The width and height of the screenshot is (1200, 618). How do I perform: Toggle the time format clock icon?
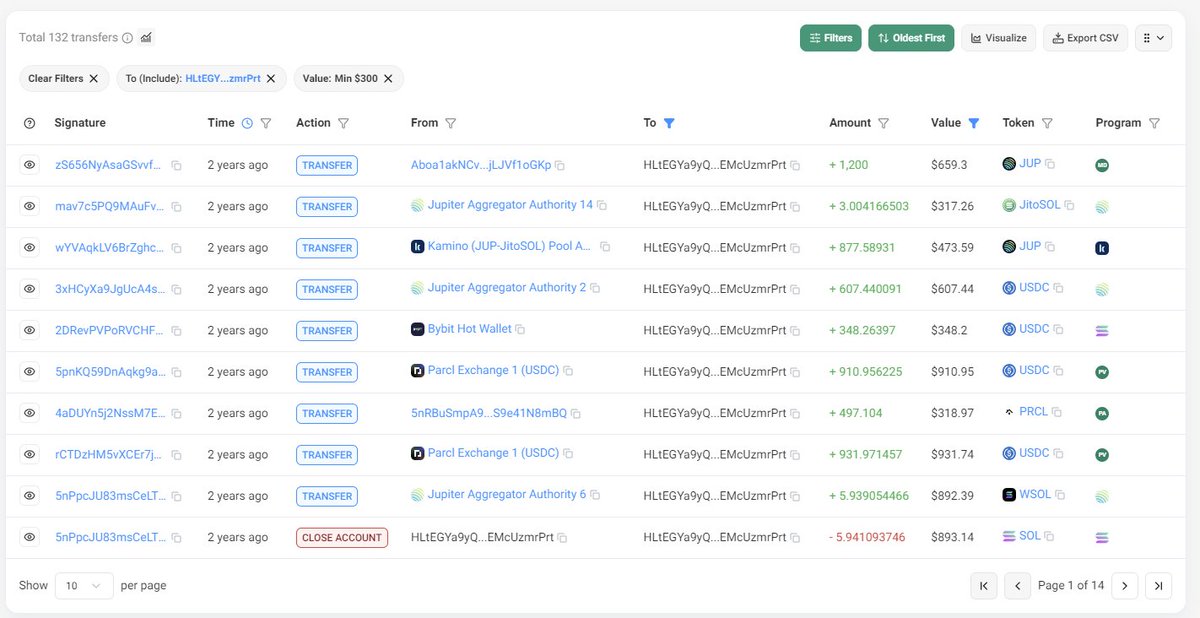click(247, 123)
